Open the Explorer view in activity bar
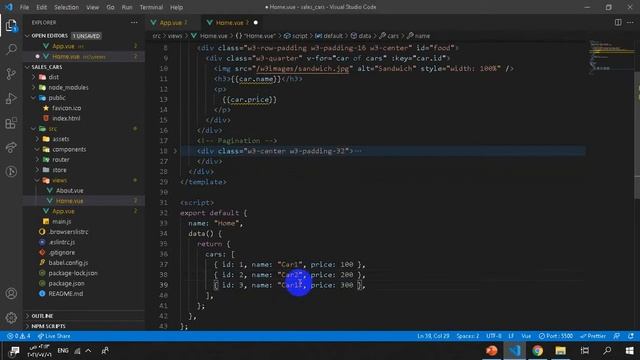 (11, 25)
